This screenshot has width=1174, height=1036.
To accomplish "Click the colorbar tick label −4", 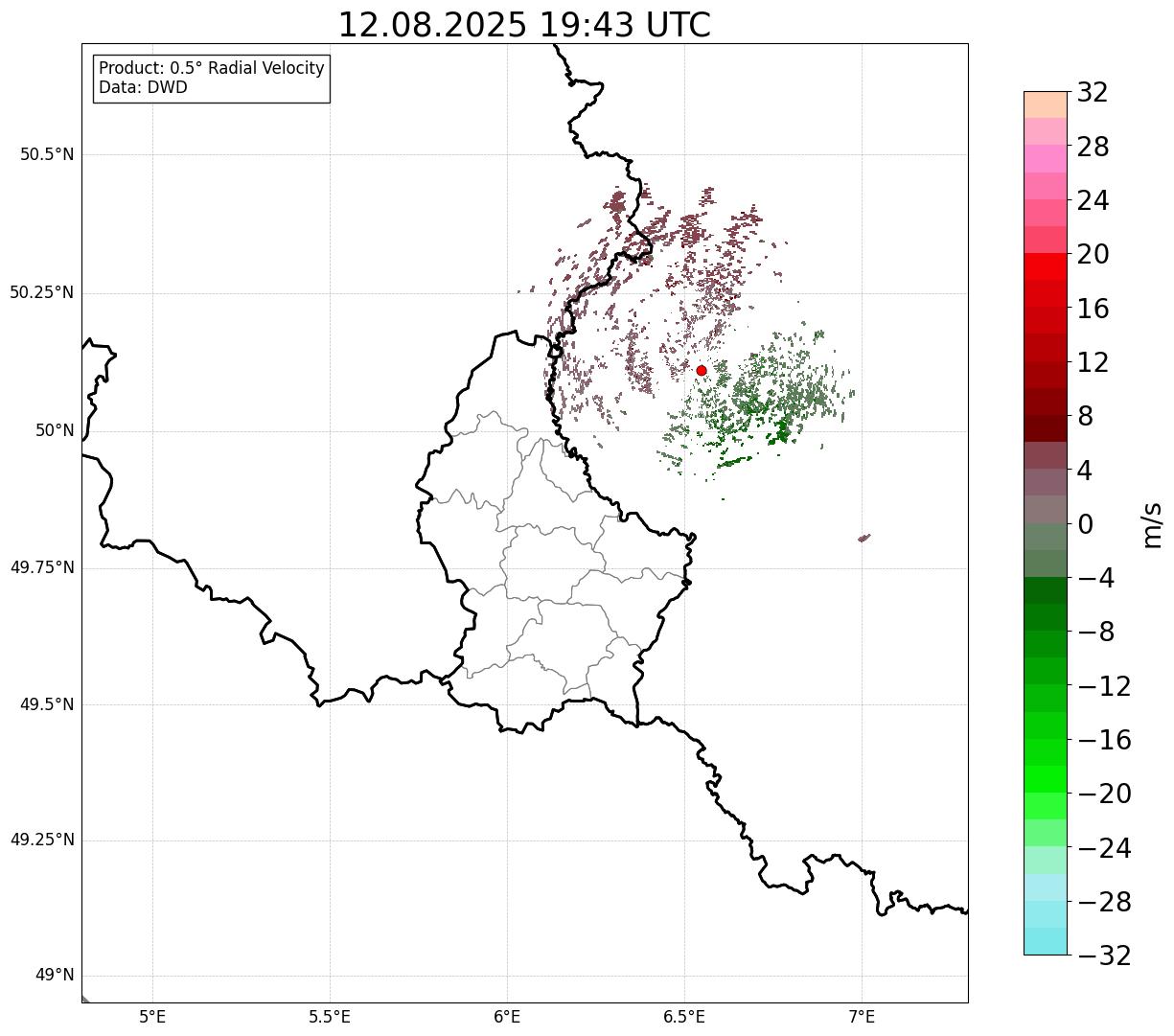I will (x=1095, y=578).
